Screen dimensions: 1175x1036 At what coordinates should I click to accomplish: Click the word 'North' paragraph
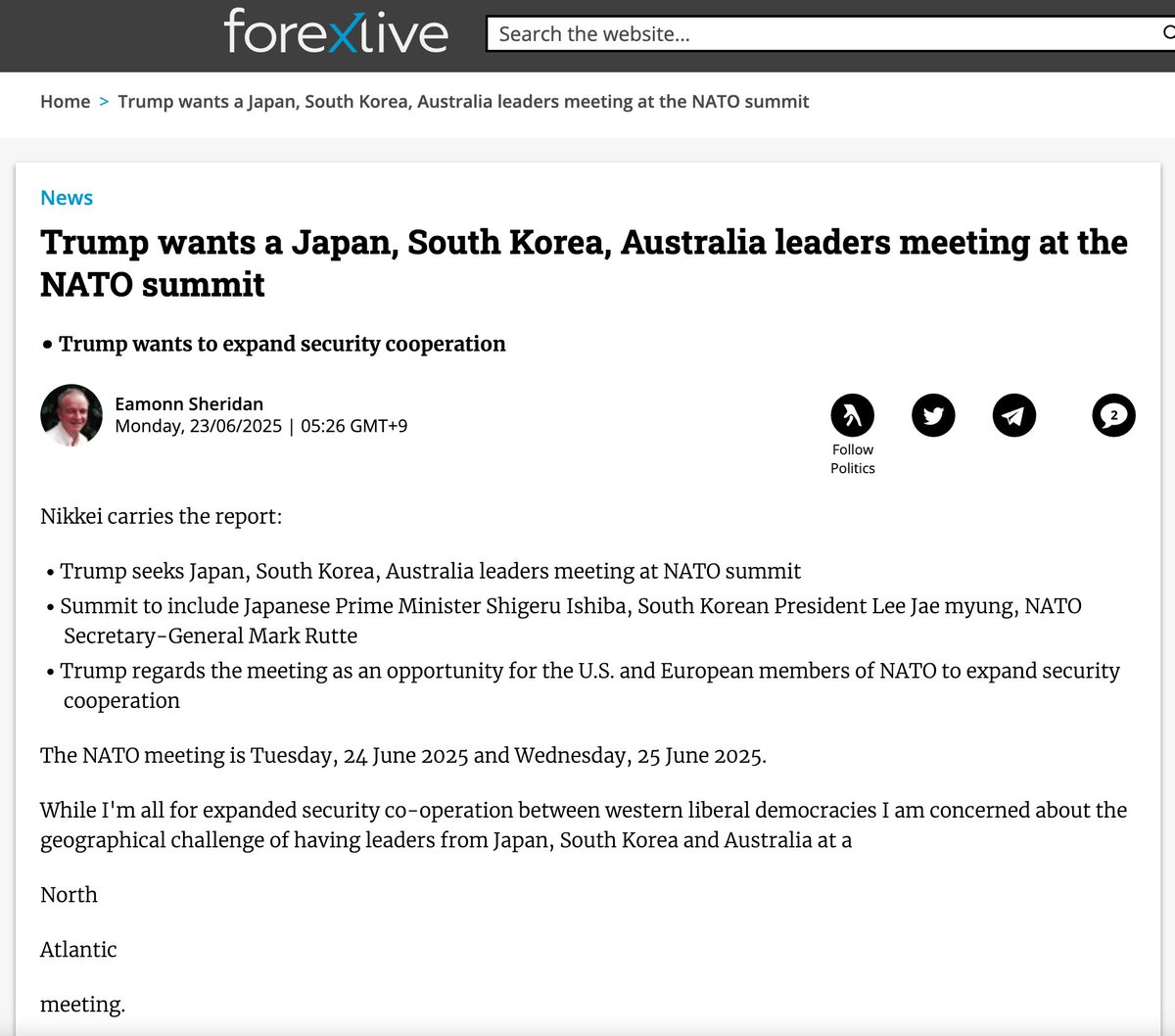coord(69,895)
